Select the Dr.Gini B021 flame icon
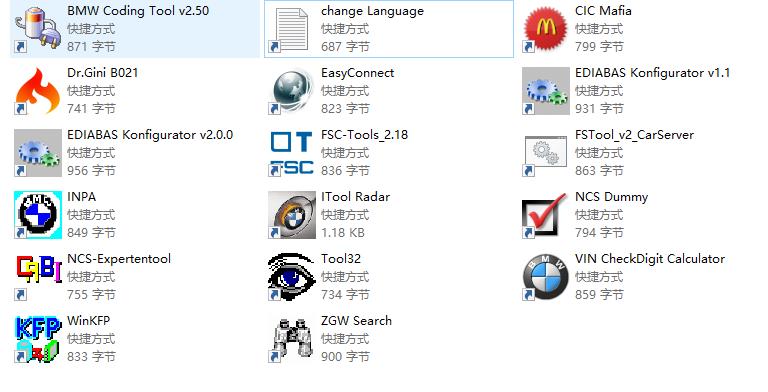Viewport: 768px width, 392px height. (x=38, y=91)
